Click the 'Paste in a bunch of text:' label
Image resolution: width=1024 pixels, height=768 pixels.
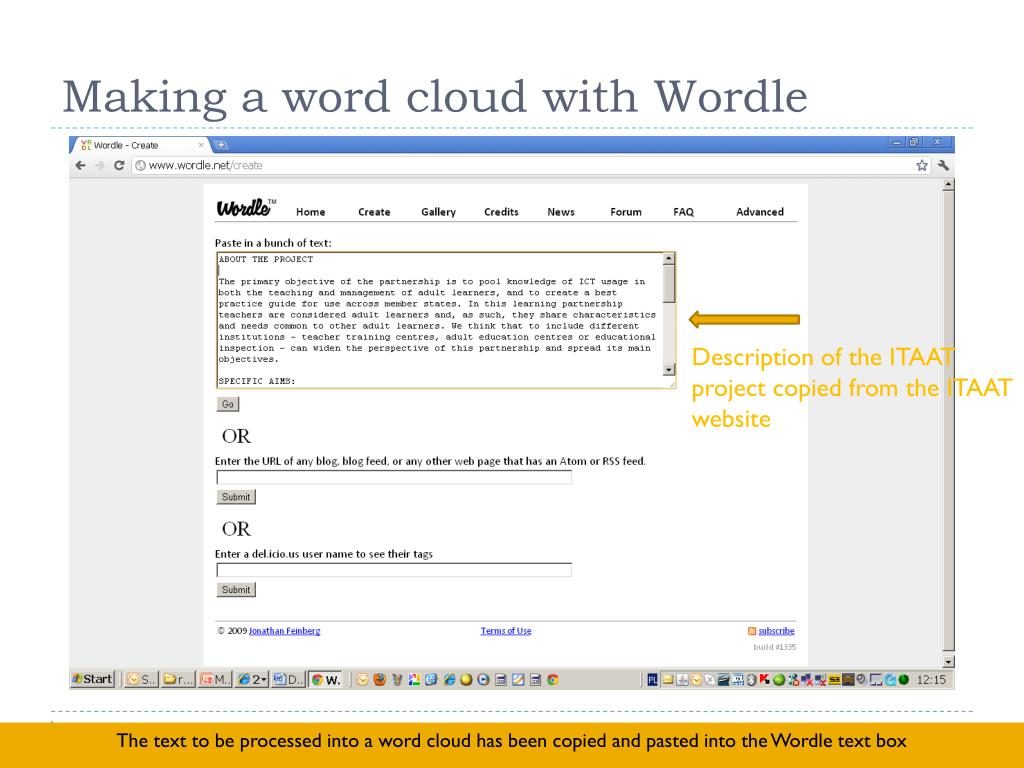(273, 243)
